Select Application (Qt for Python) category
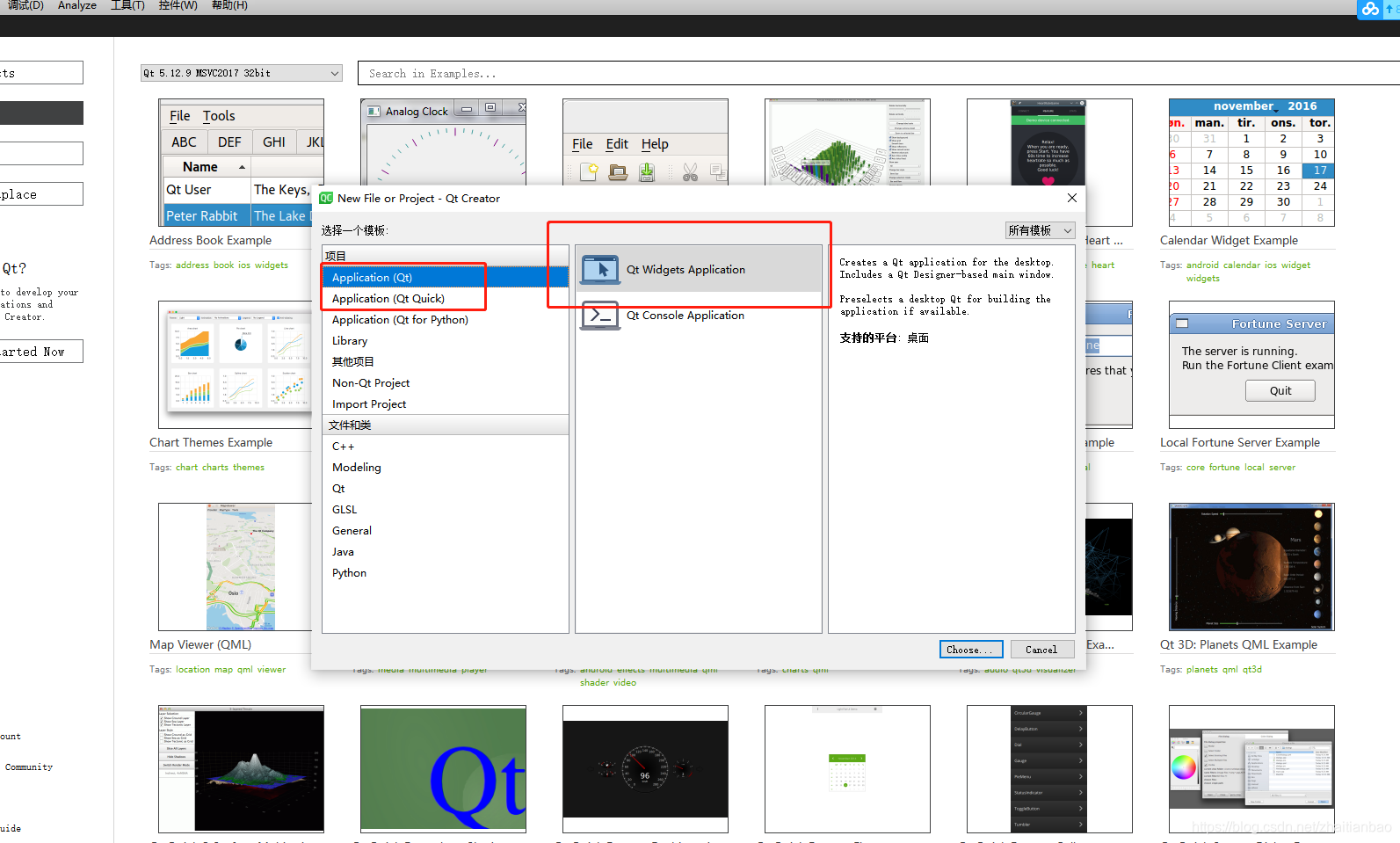The image size is (1400, 843). coord(446,319)
